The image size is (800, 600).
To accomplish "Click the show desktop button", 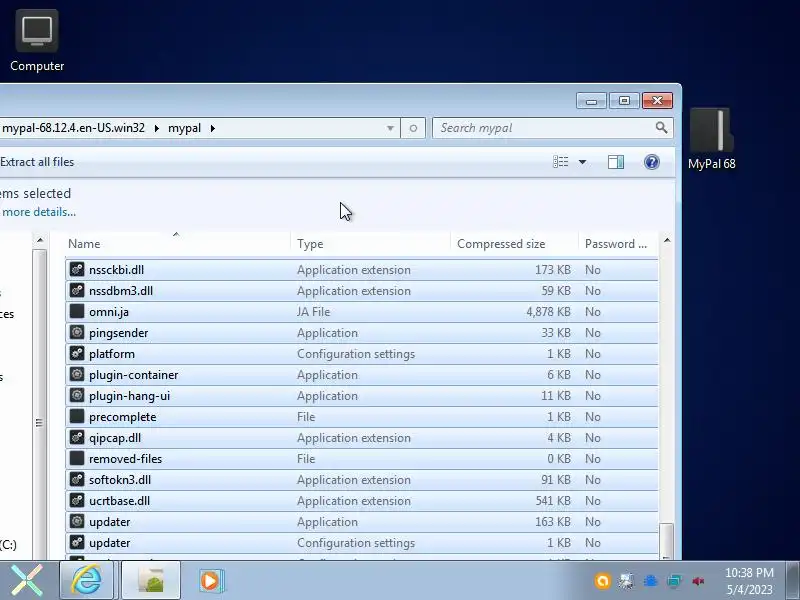I will tap(792, 581).
